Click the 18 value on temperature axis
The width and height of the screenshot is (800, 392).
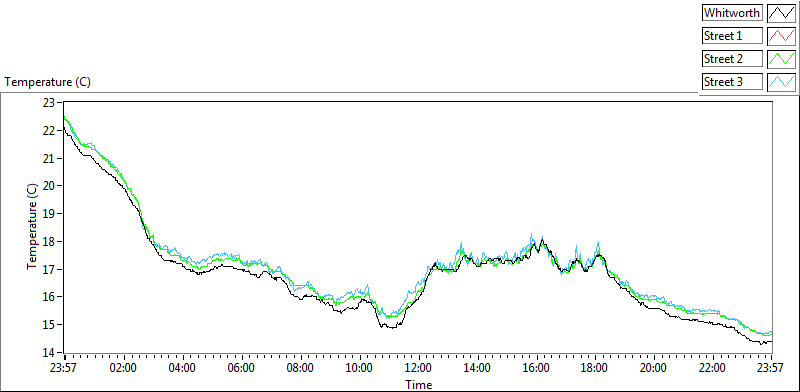[x=48, y=241]
